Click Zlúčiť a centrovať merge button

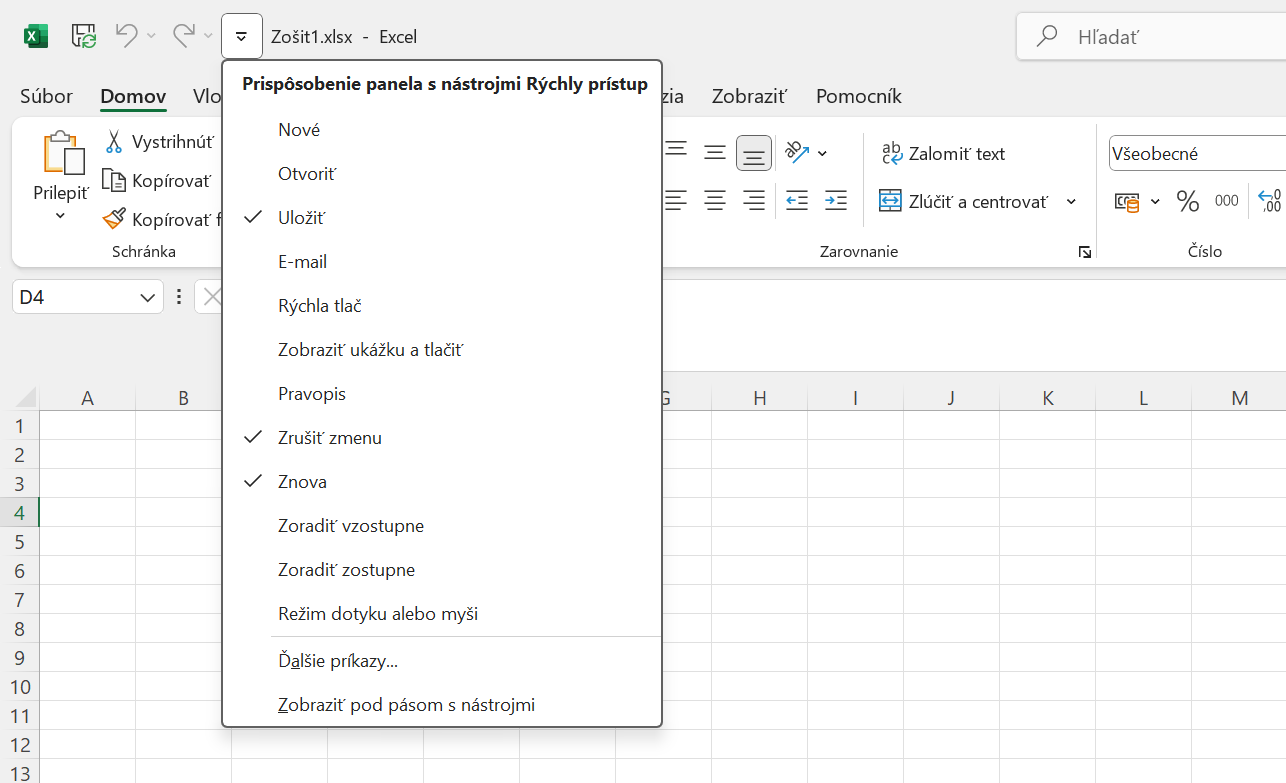964,201
